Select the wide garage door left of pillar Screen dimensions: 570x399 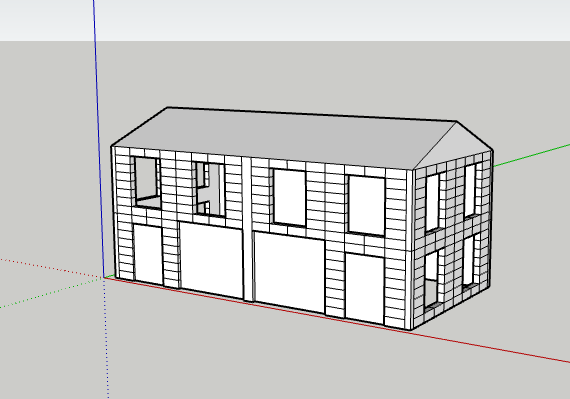[212, 260]
